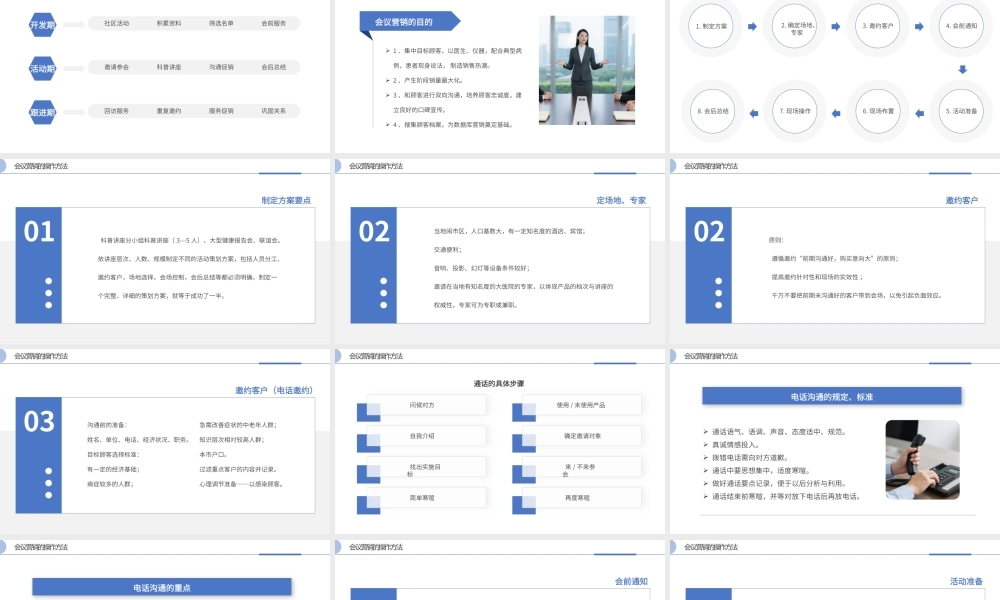Viewport: 1000px width, 600px height.
Task: Click the 电话沟通的重点 banner
Action: coord(162,587)
